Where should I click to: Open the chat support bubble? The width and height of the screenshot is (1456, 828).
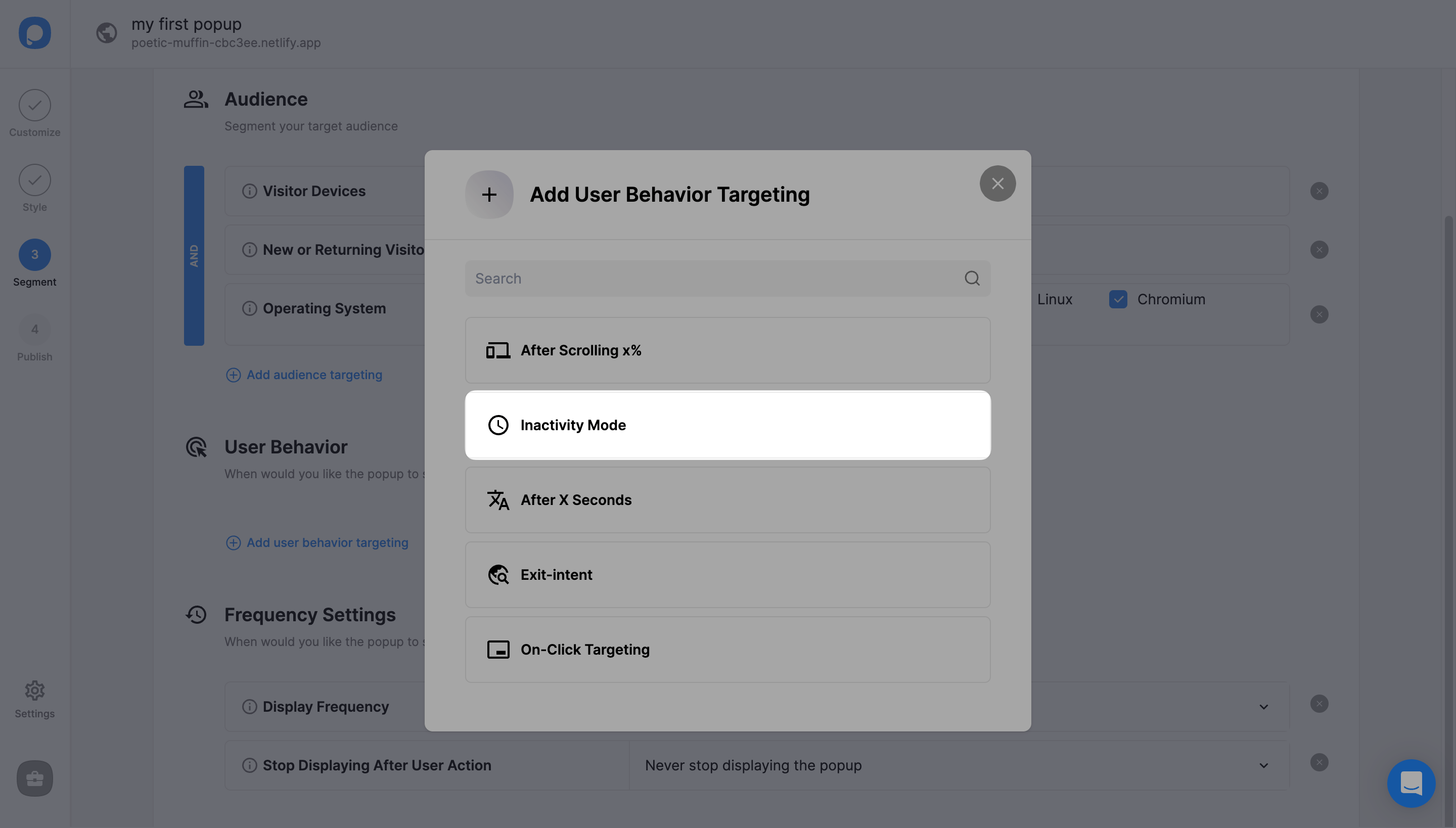1410,783
